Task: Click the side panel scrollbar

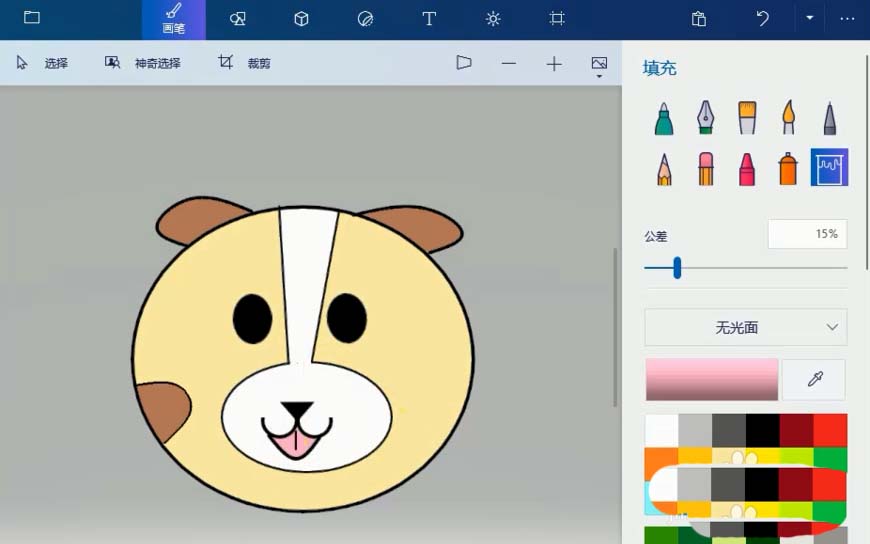Action: [867, 163]
